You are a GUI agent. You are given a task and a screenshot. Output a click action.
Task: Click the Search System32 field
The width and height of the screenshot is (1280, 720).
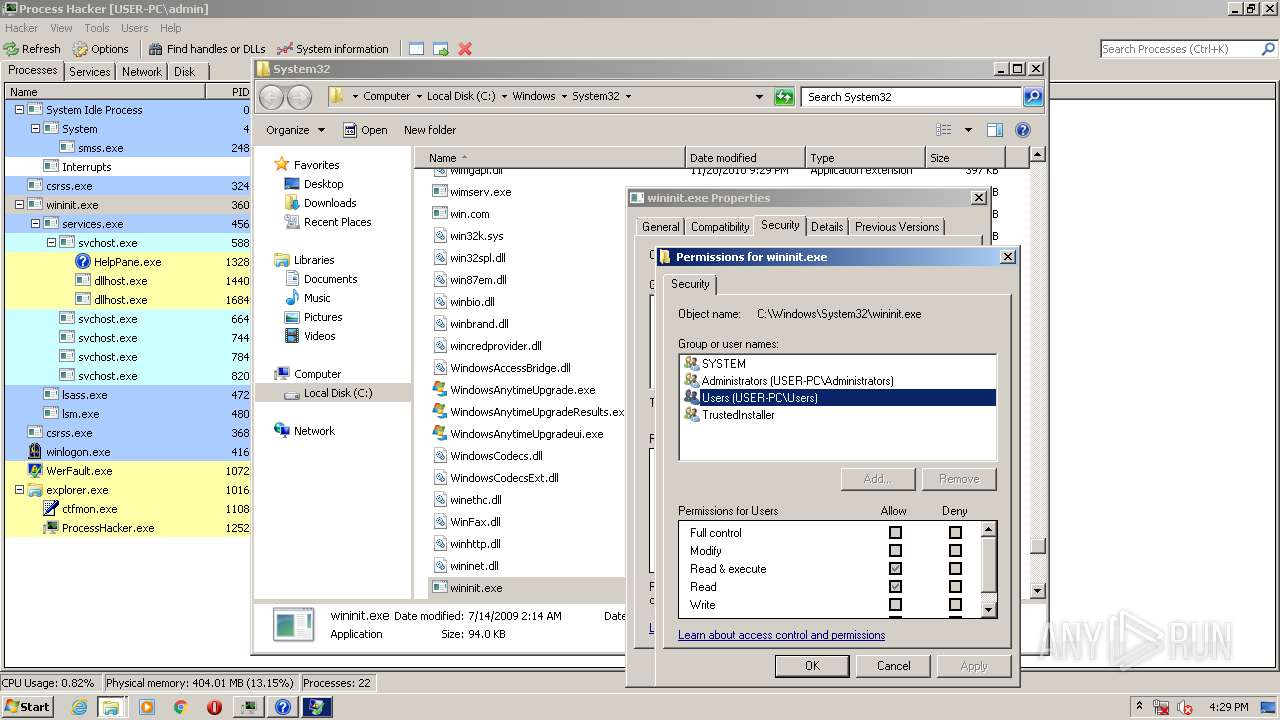pyautogui.click(x=911, y=97)
